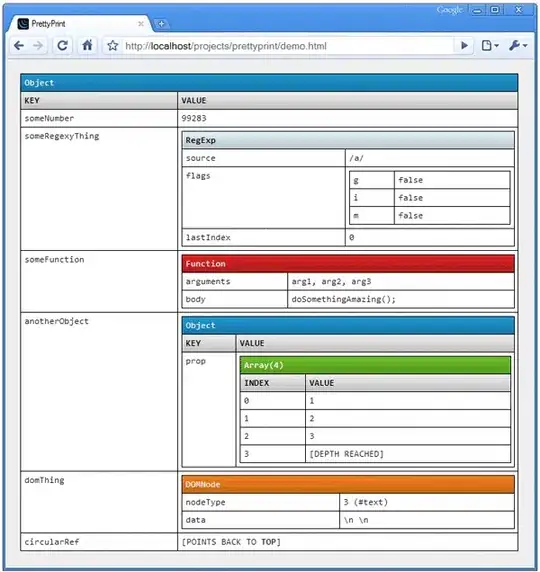Collapse the RegExp table header

(x=348, y=140)
